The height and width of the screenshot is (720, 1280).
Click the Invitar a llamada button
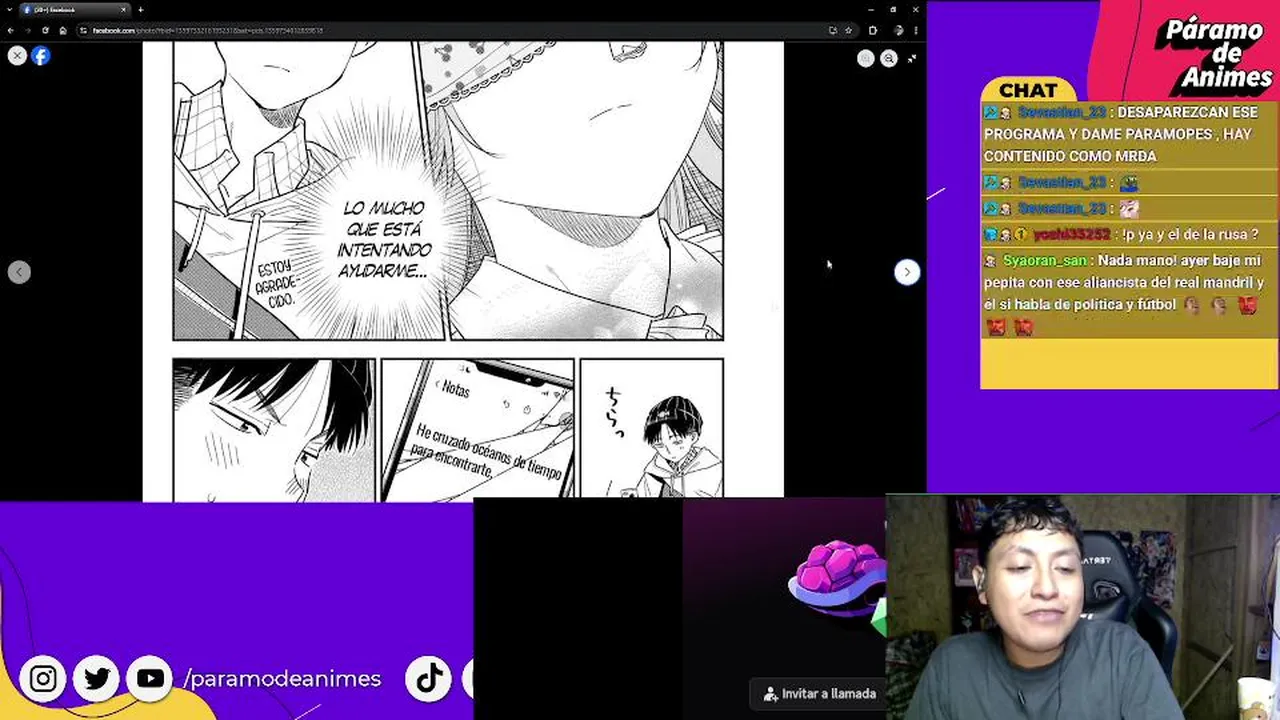pos(819,693)
